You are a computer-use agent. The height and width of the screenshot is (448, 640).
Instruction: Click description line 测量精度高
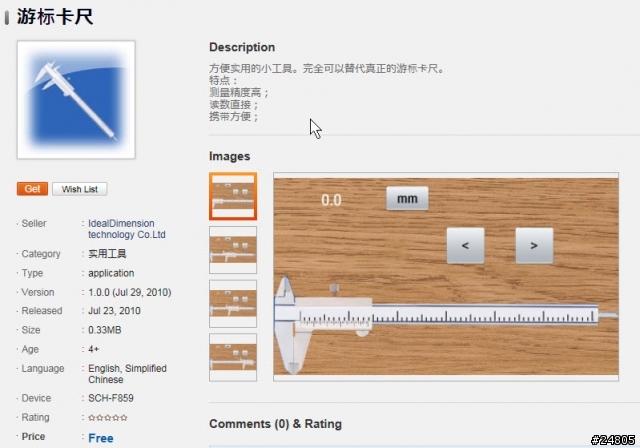click(x=238, y=93)
